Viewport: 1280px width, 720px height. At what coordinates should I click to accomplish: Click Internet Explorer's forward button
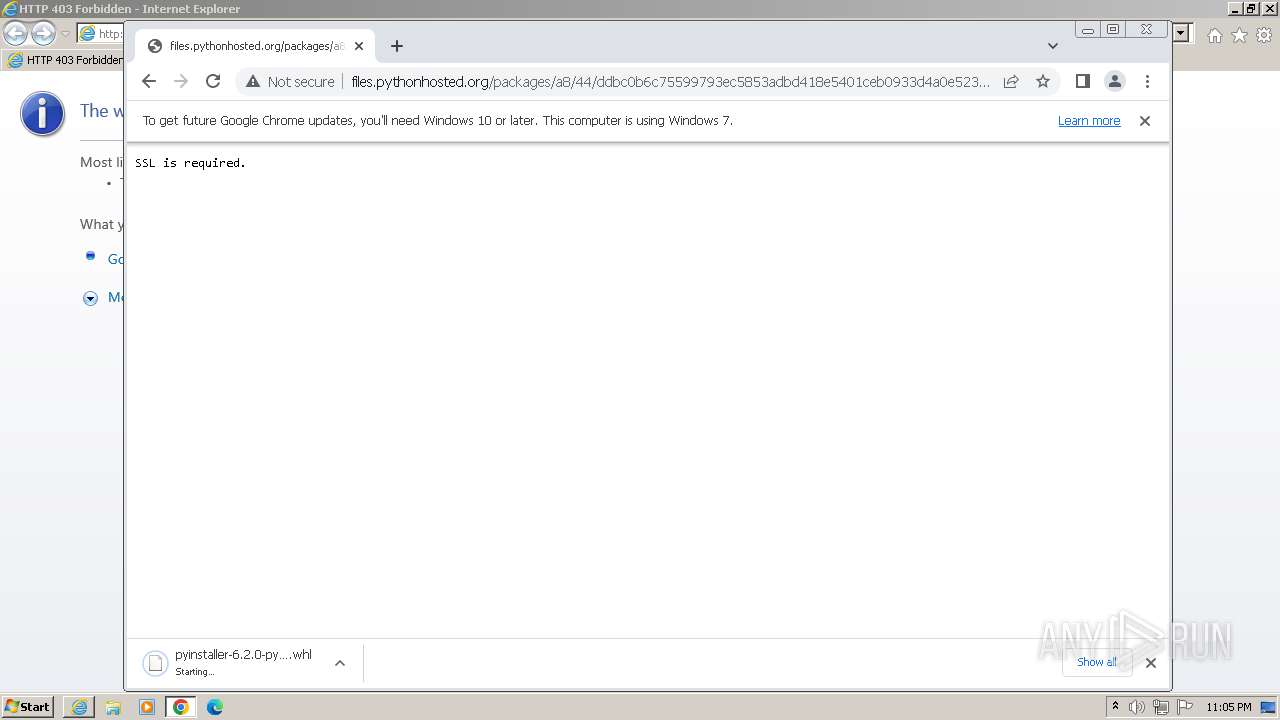(x=43, y=34)
